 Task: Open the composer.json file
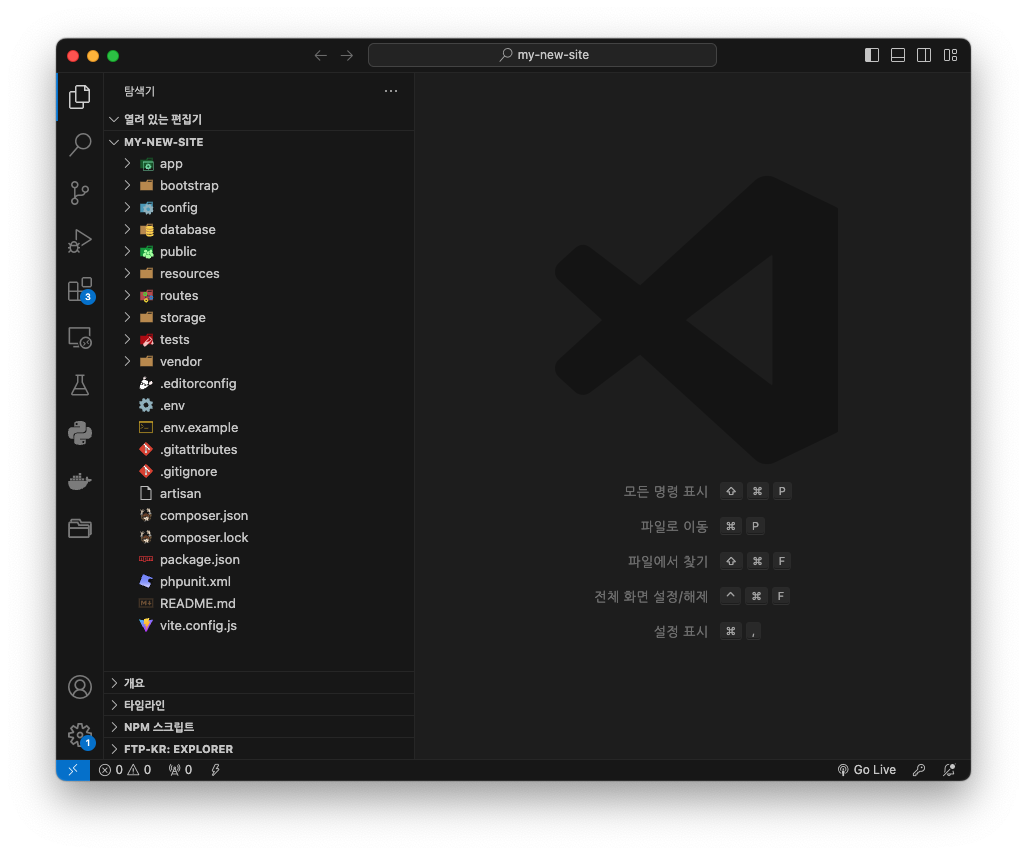coord(261,516)
